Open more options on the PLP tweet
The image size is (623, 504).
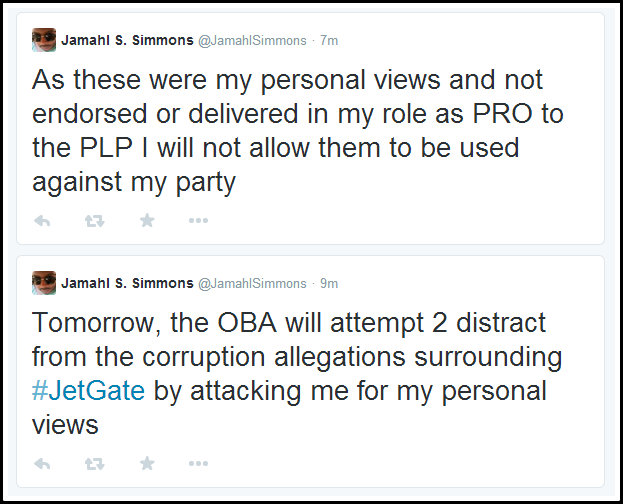(198, 221)
